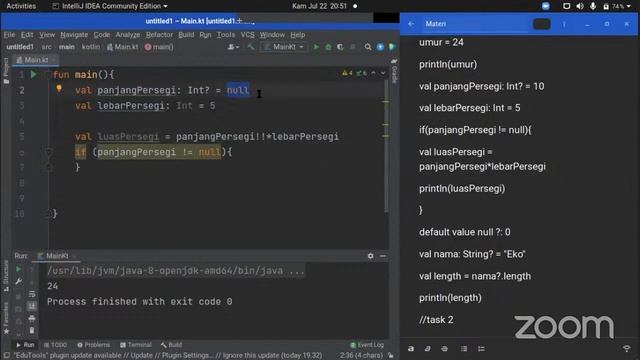Toggle soft-wrap in the Run console
Screen dimensions: 640x360
32,294
